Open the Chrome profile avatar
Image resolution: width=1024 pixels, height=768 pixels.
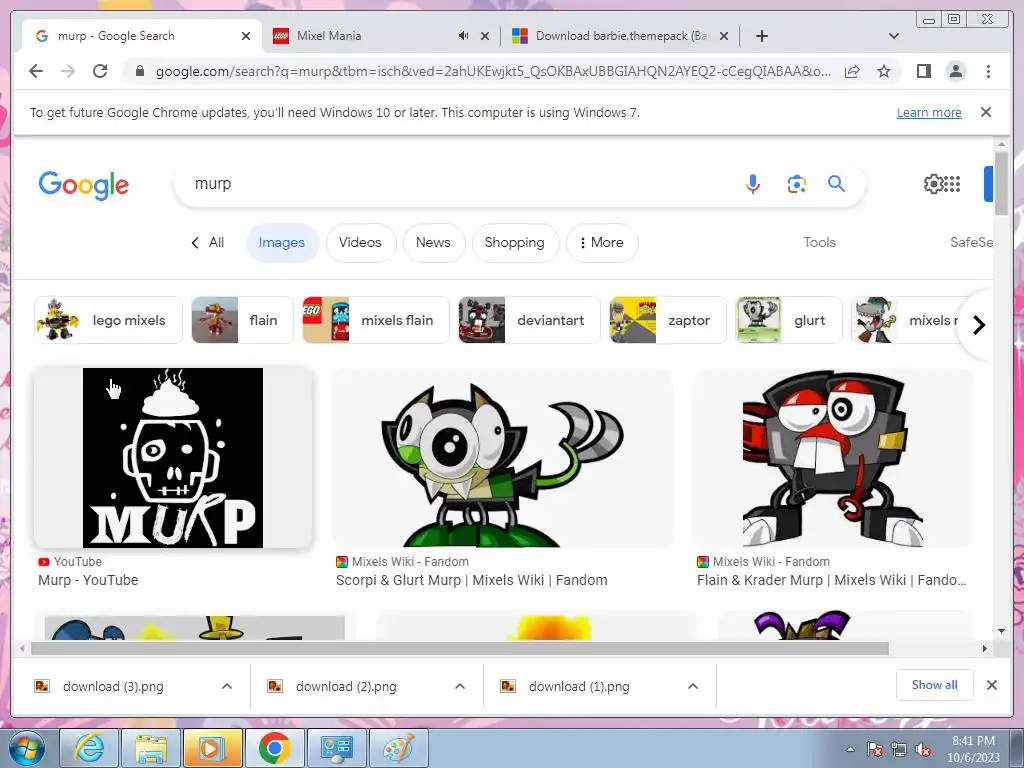(955, 71)
